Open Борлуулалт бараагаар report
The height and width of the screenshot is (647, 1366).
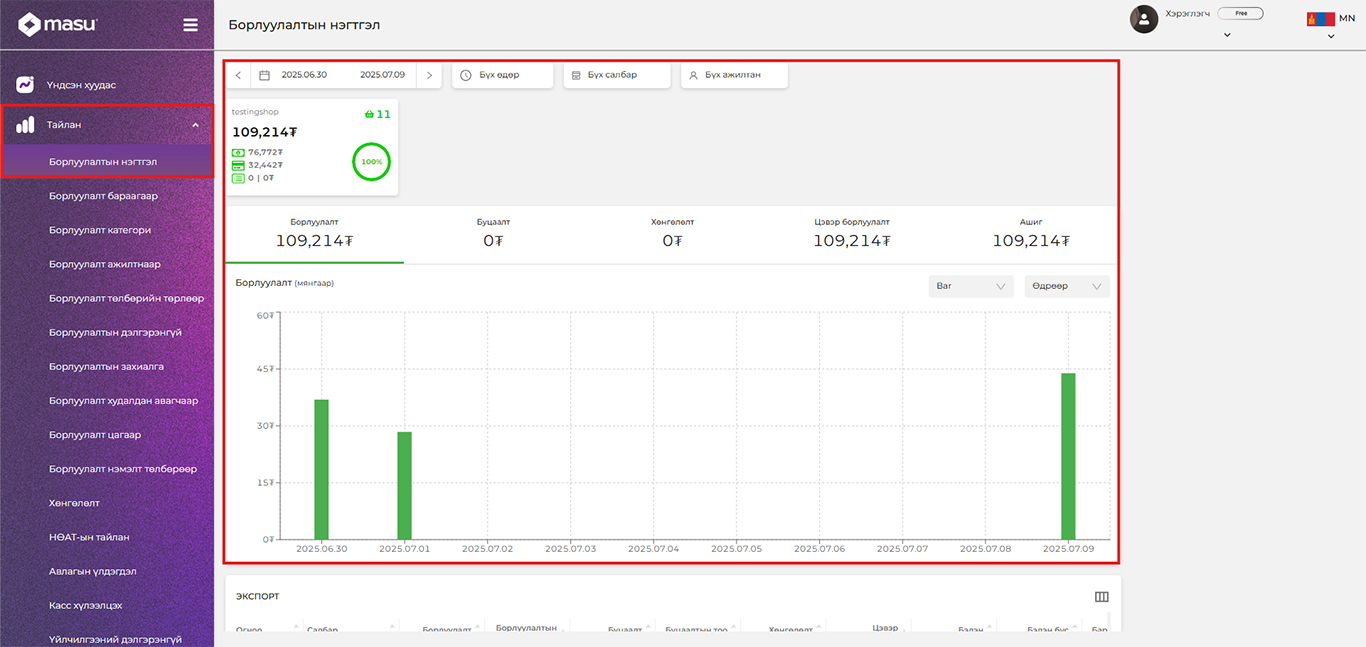[103, 196]
